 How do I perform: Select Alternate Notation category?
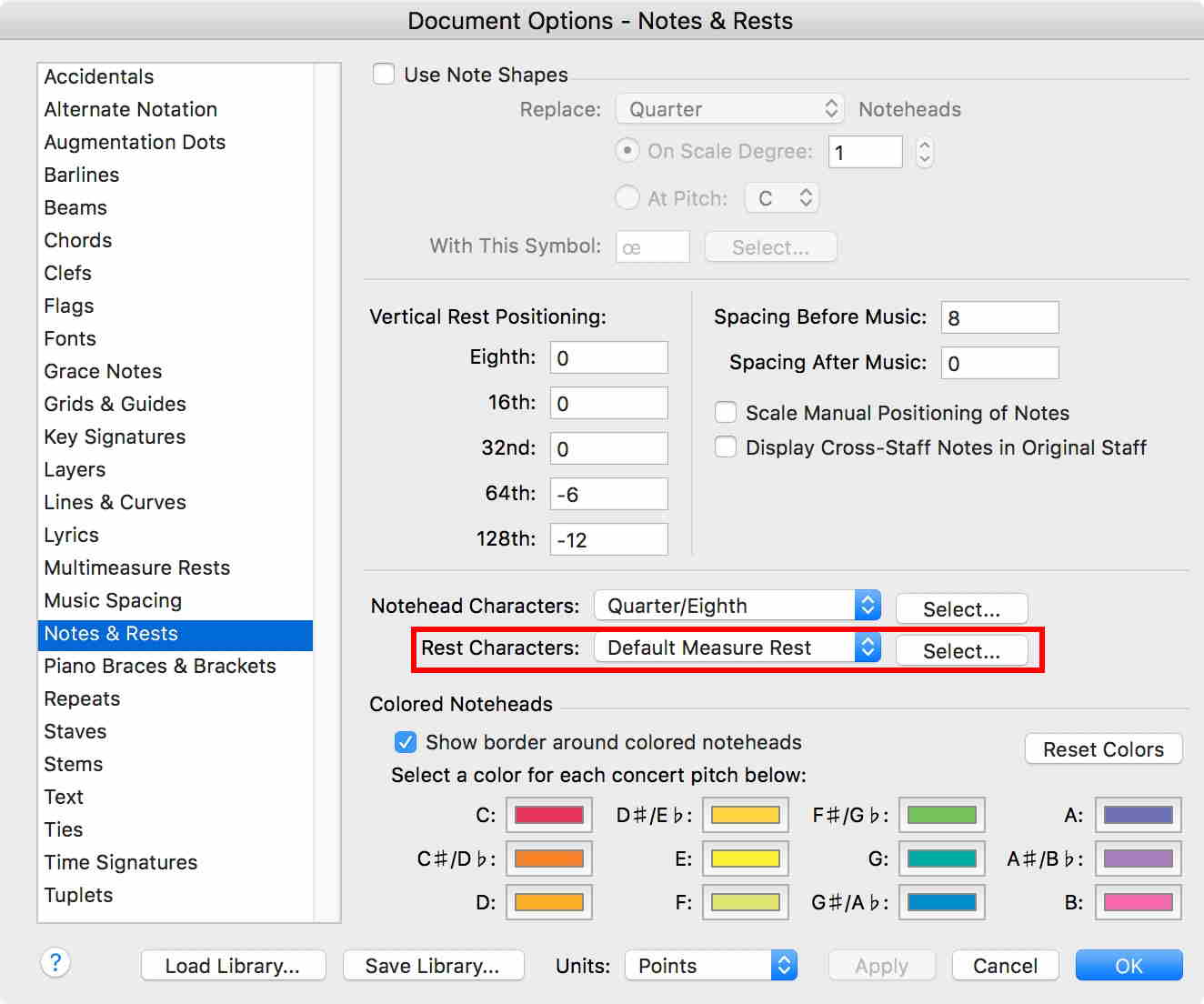(x=176, y=109)
